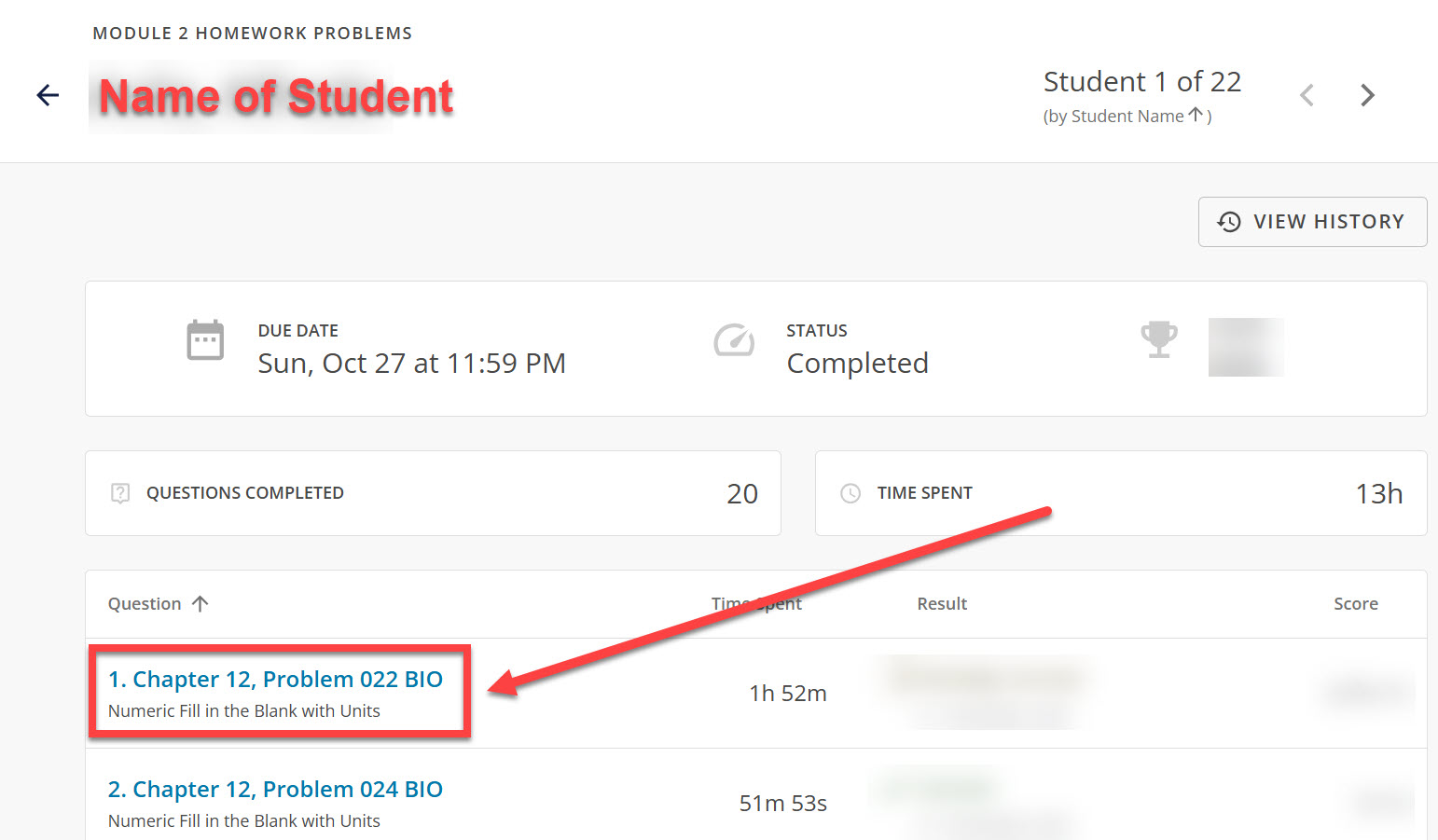
Task: Click problem 022 type 'Numeric Fill in the Blank' text
Action: (x=244, y=711)
